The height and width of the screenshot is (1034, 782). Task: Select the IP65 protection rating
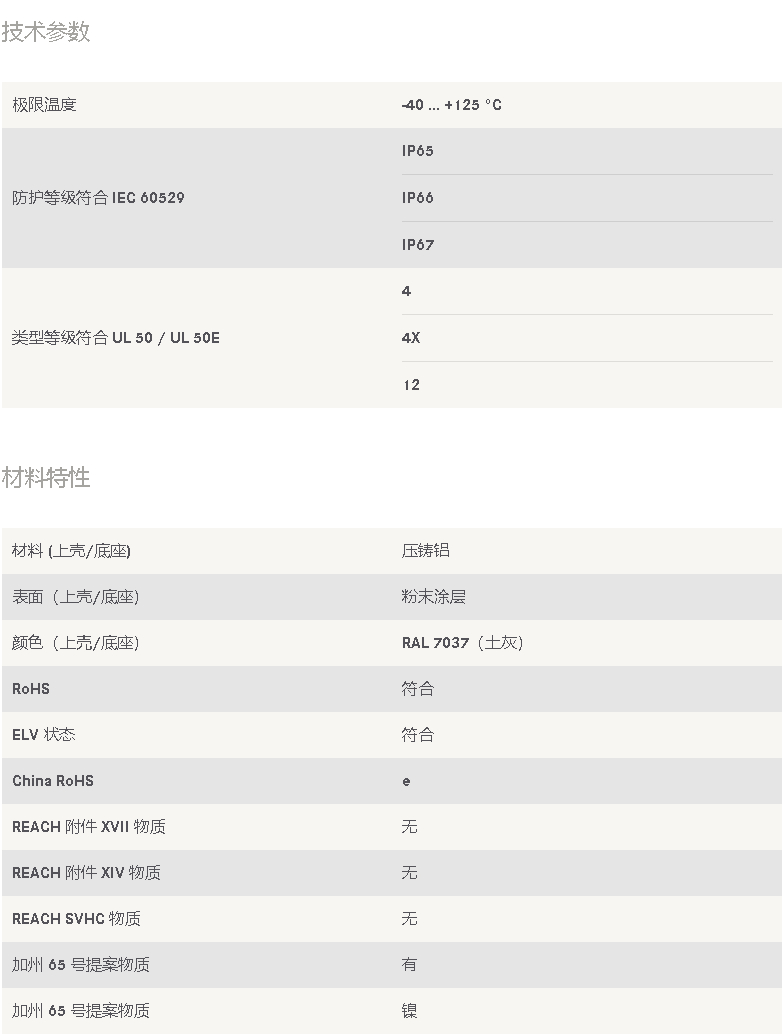point(417,151)
